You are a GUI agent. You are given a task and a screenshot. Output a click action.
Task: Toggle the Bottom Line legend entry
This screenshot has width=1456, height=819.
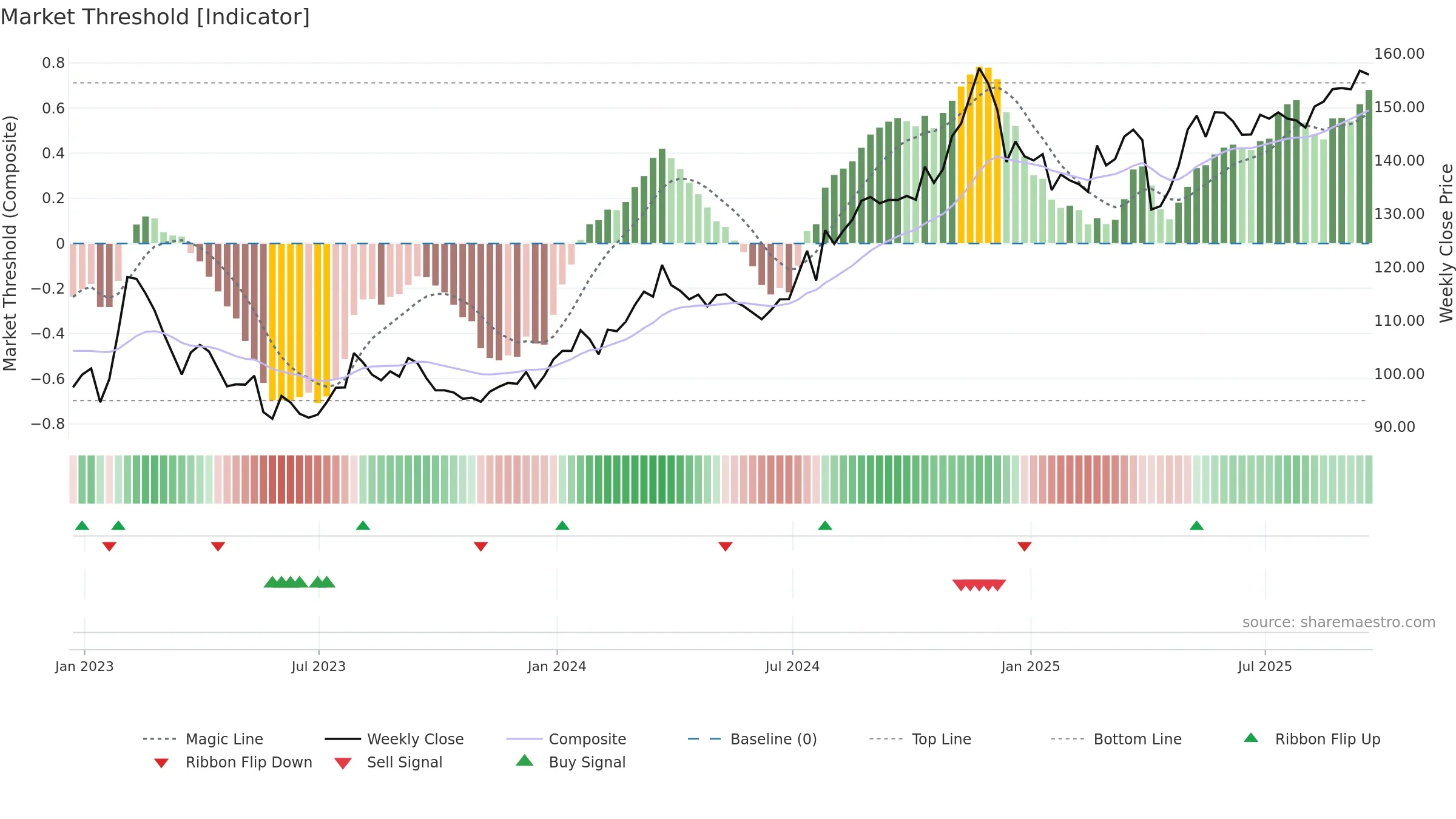coord(1116,739)
